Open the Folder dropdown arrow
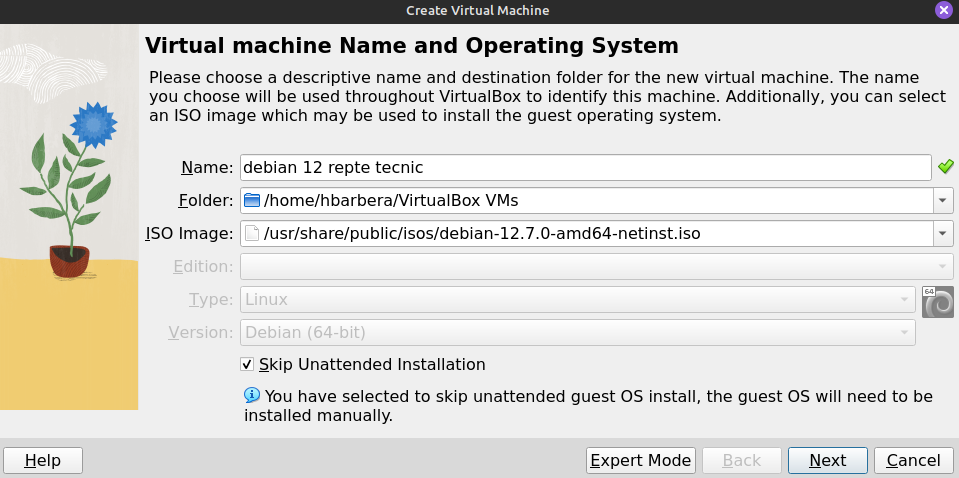 (942, 200)
